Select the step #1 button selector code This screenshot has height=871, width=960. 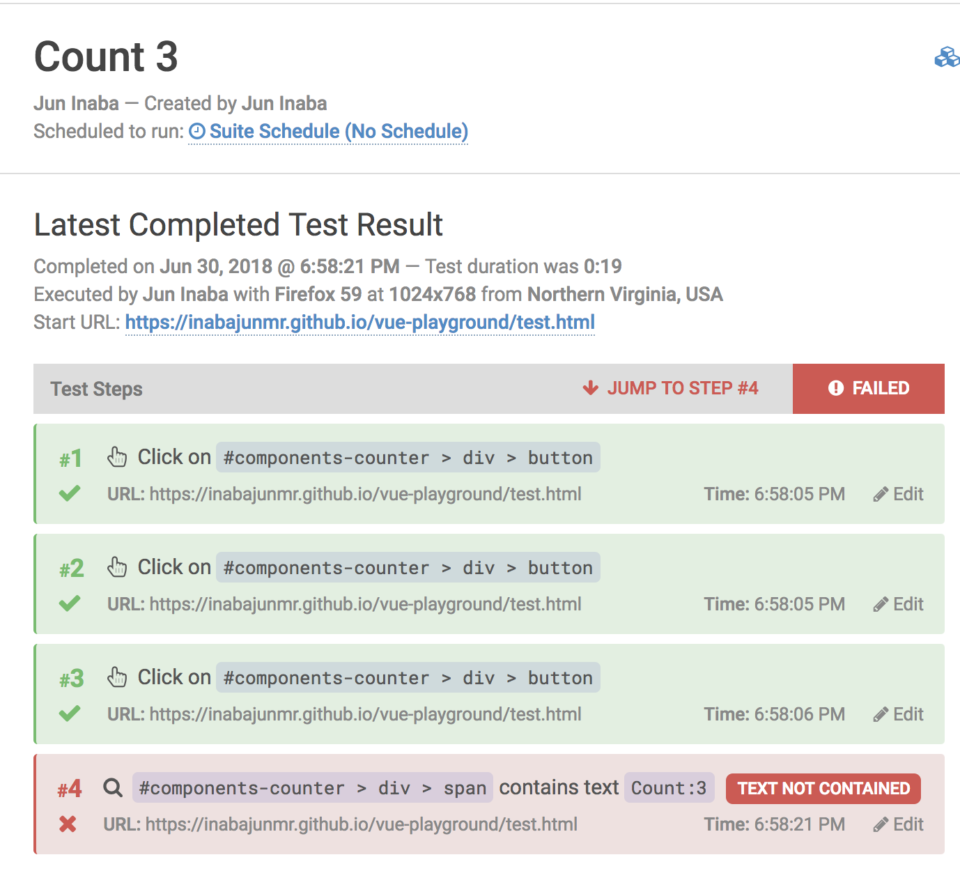tap(408, 458)
